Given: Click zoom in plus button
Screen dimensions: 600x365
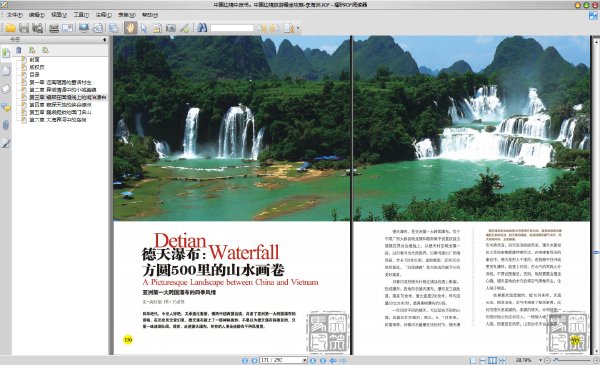Looking at the screenshot, I should point(596,360).
